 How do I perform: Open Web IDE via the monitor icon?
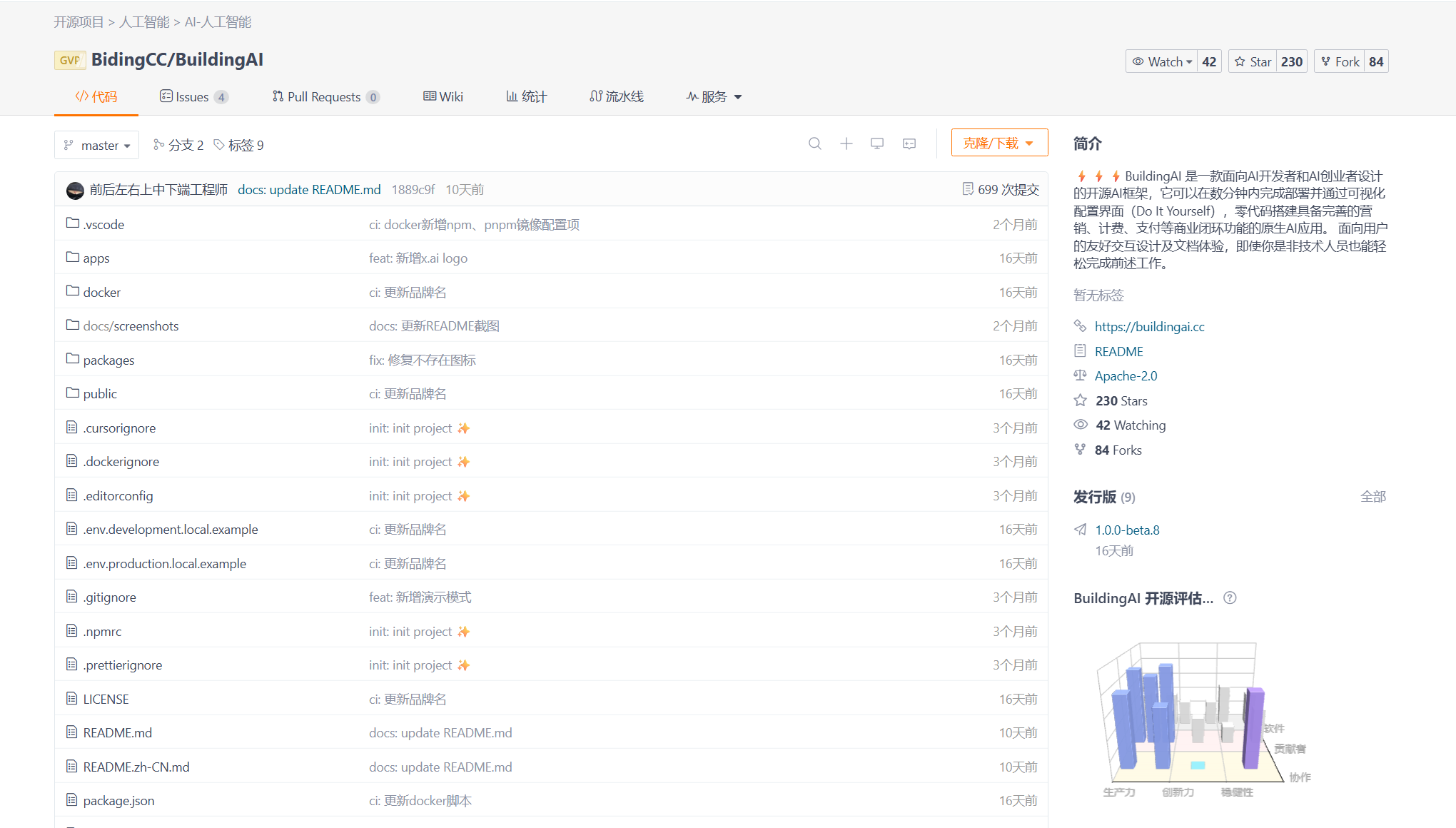point(877,143)
